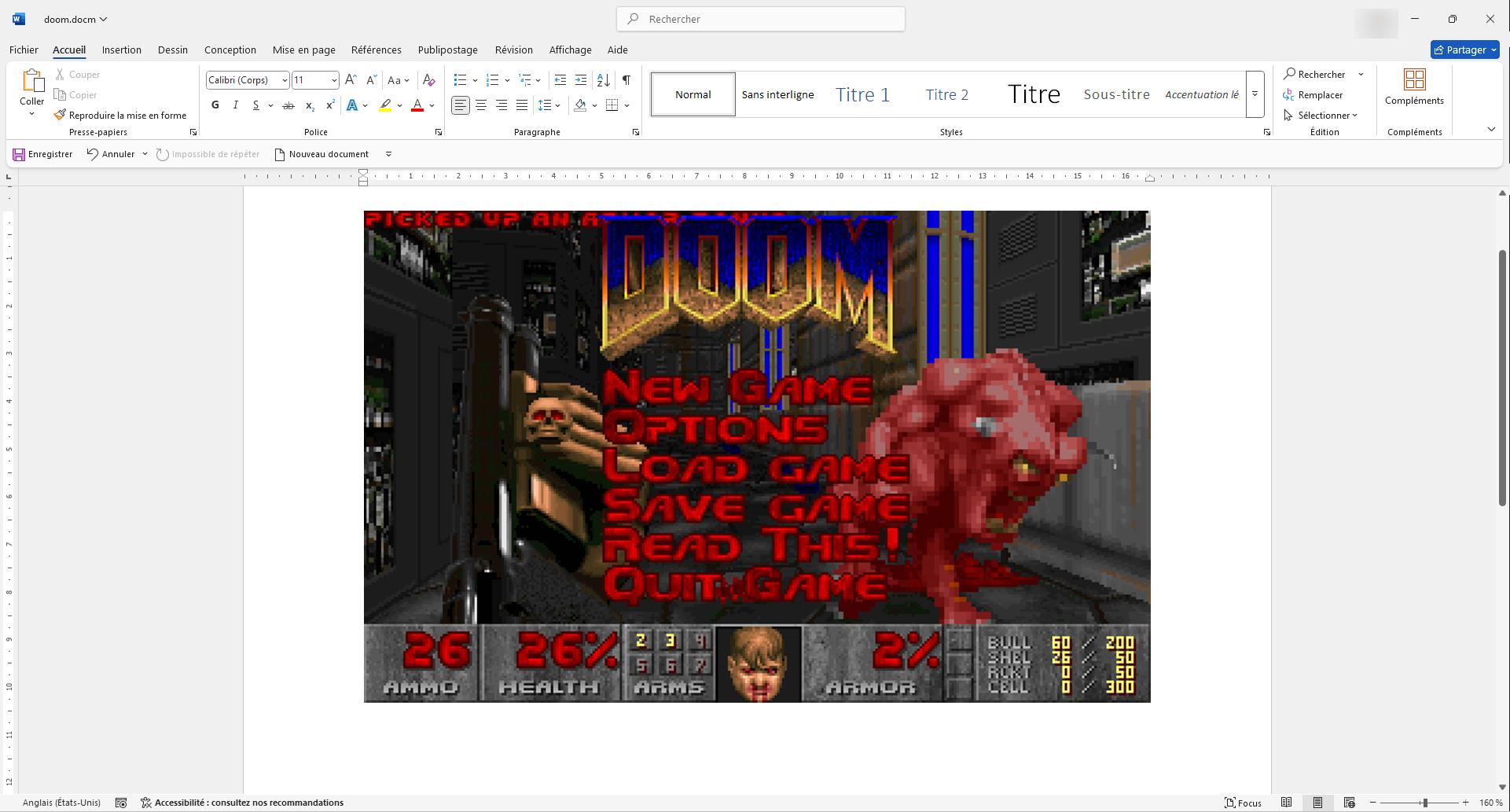Toggle show paragraph marks ¶

626,80
